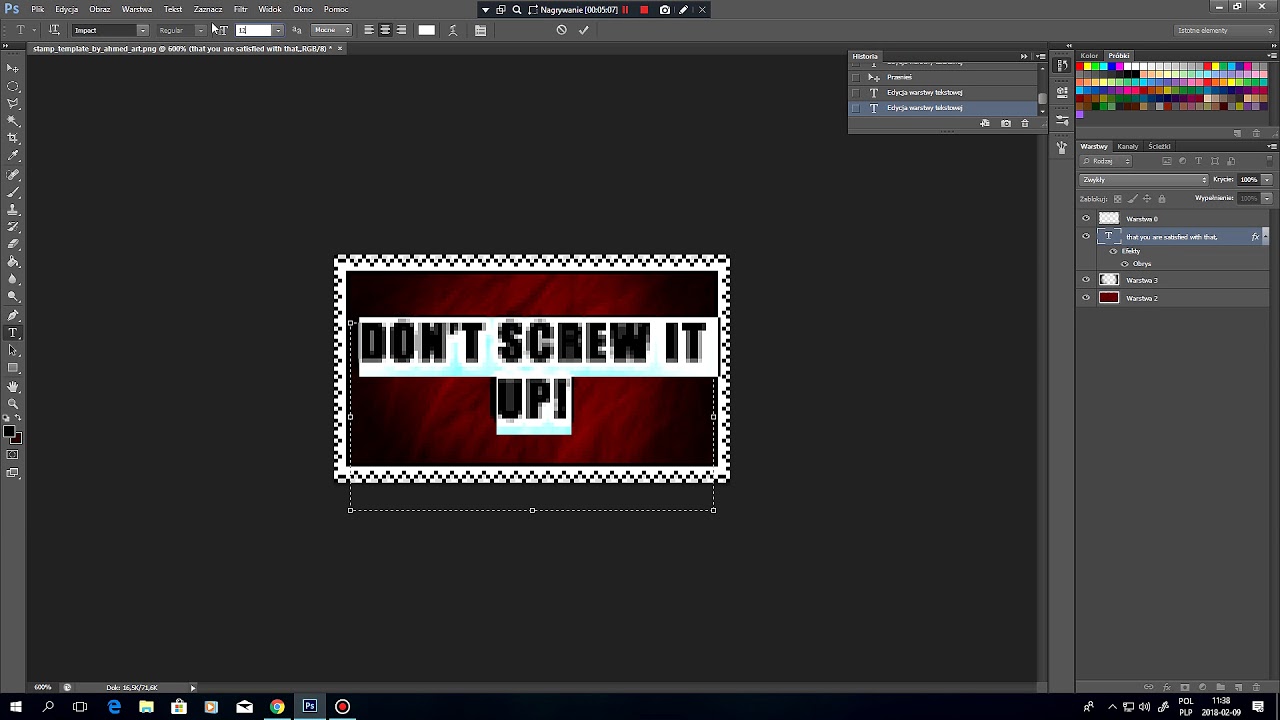
Task: Set history brush source at Przenieś
Action: (856, 77)
